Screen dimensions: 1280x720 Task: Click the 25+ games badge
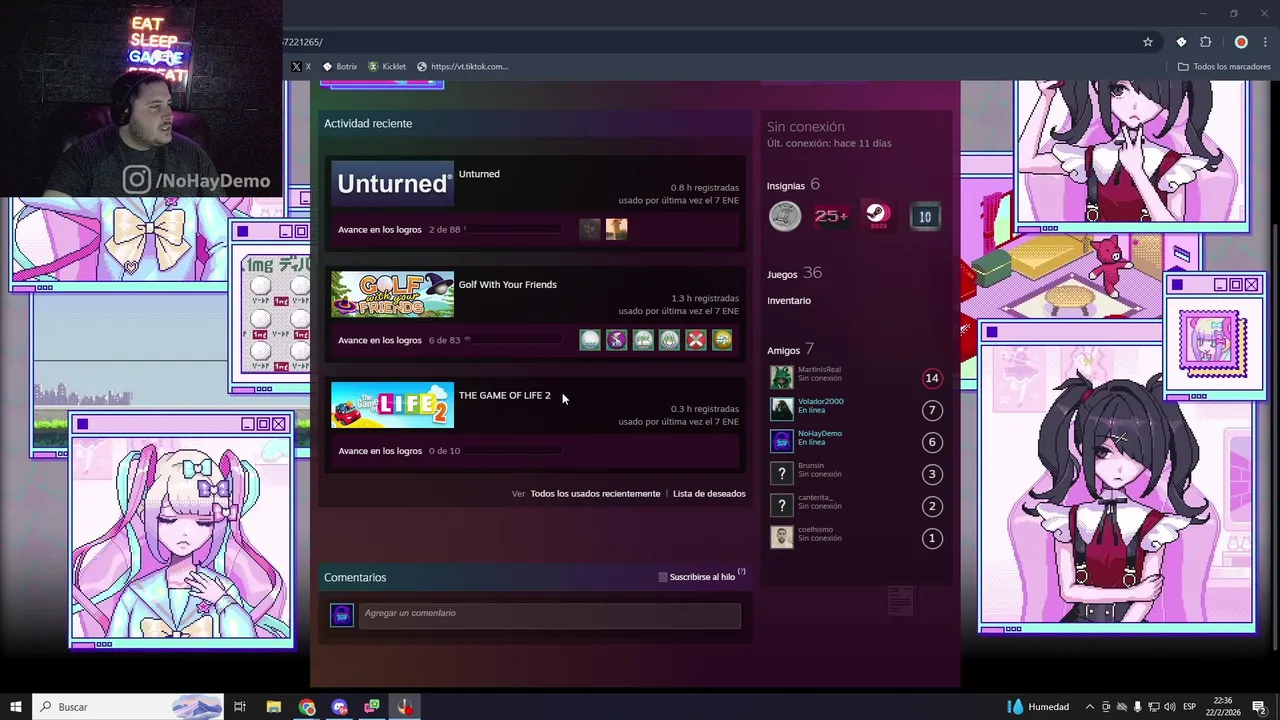[x=831, y=216]
